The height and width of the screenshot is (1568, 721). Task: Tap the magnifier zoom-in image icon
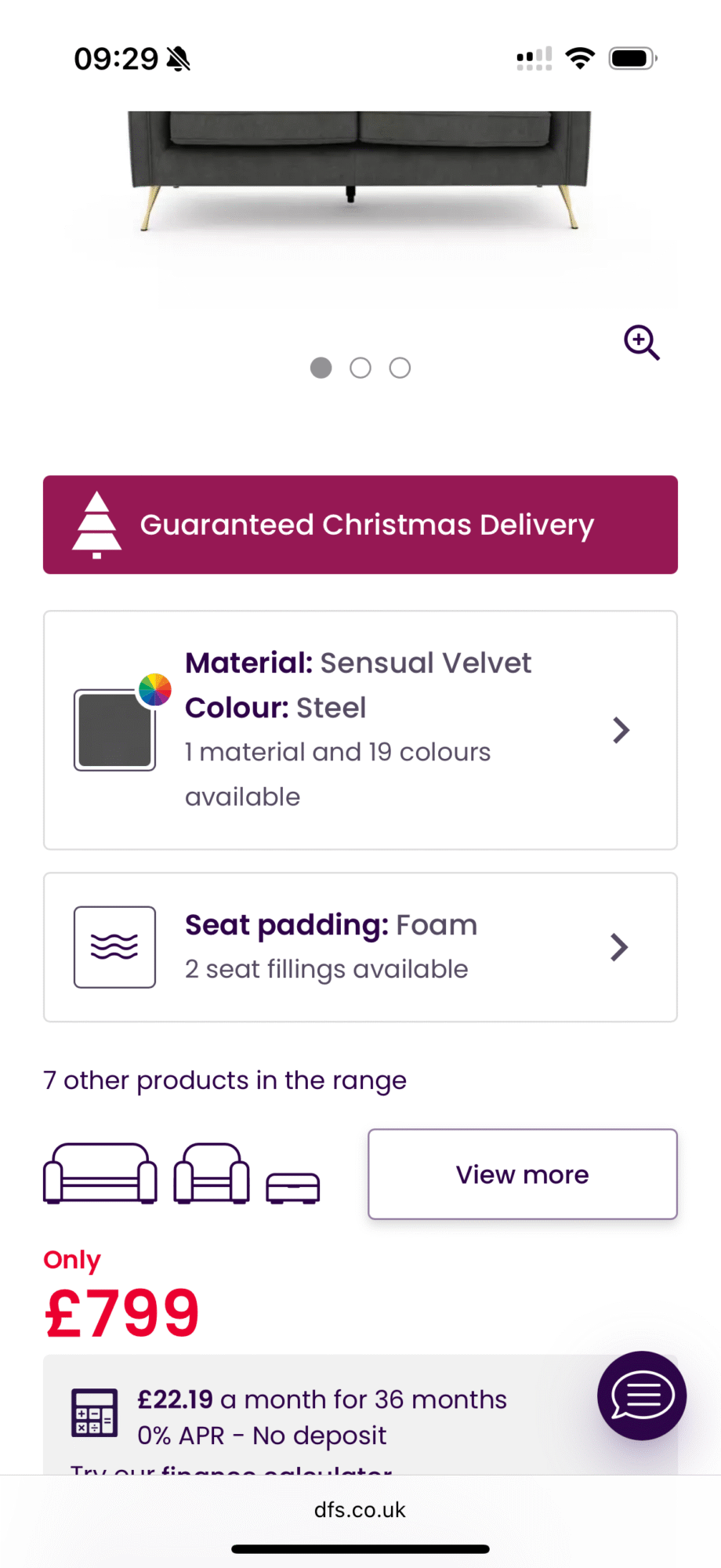(x=641, y=343)
